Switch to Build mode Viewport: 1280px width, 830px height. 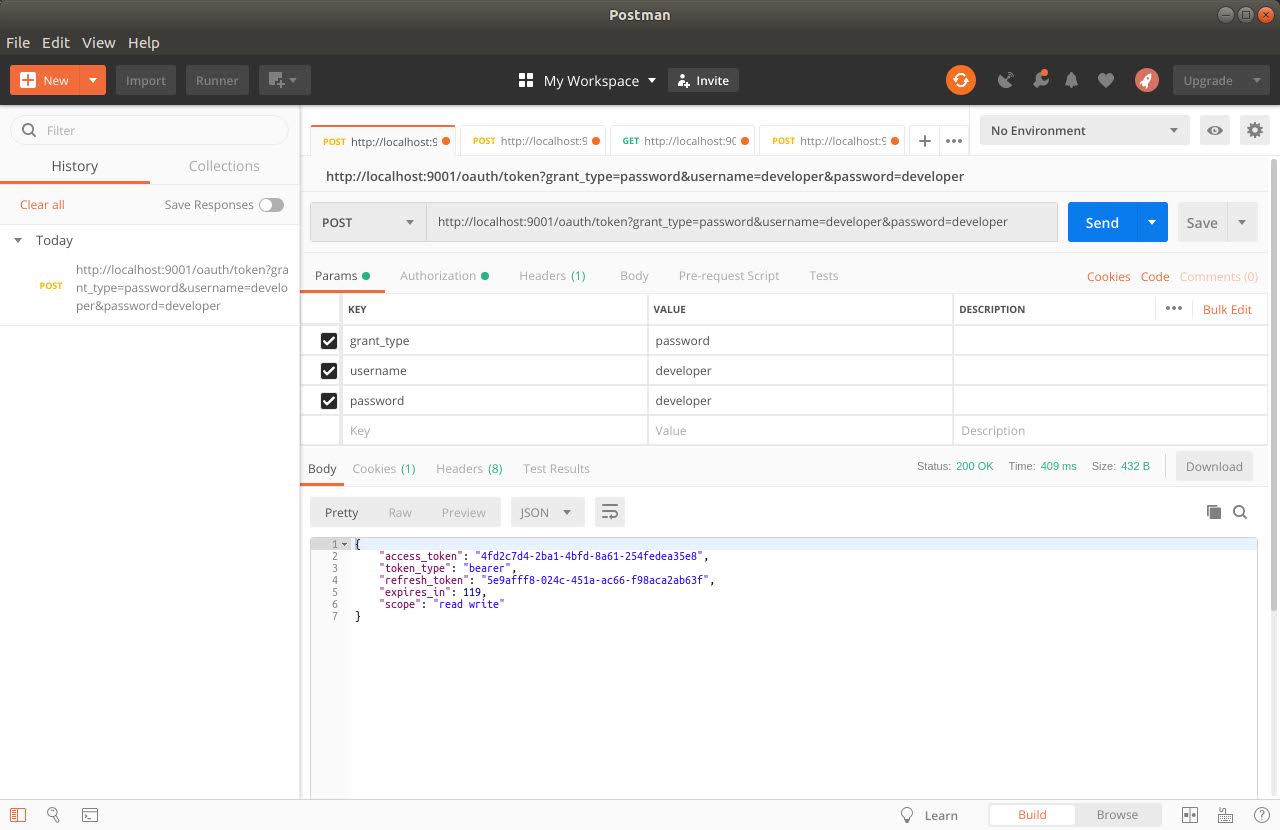1032,815
